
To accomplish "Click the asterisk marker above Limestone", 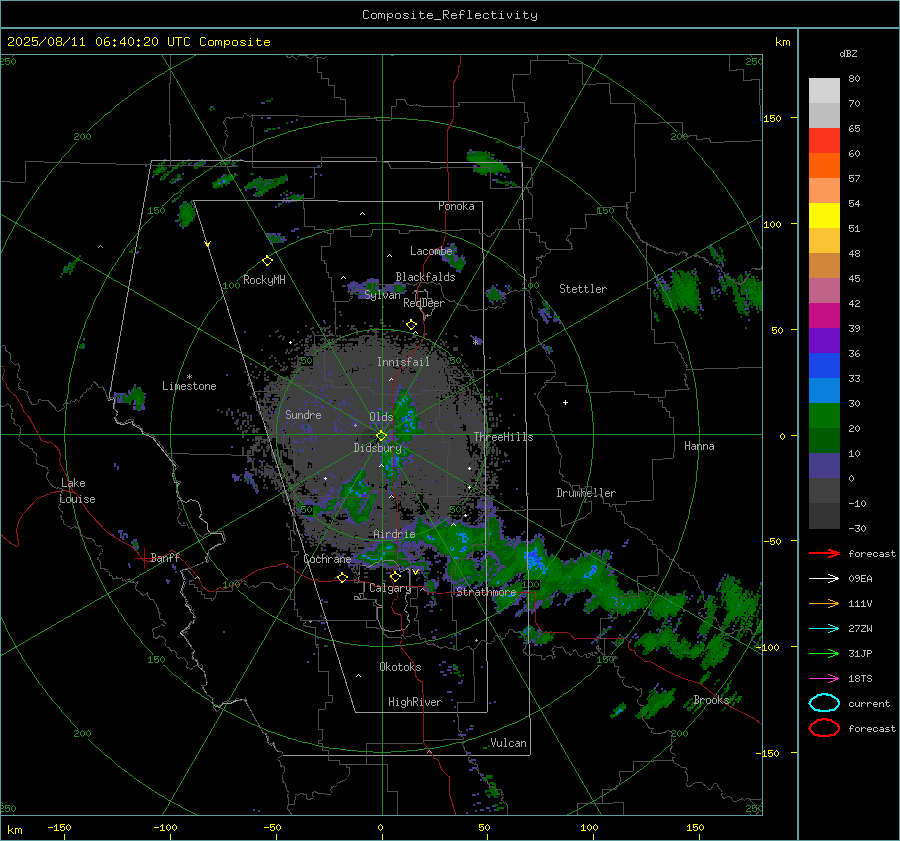I will pyautogui.click(x=189, y=377).
